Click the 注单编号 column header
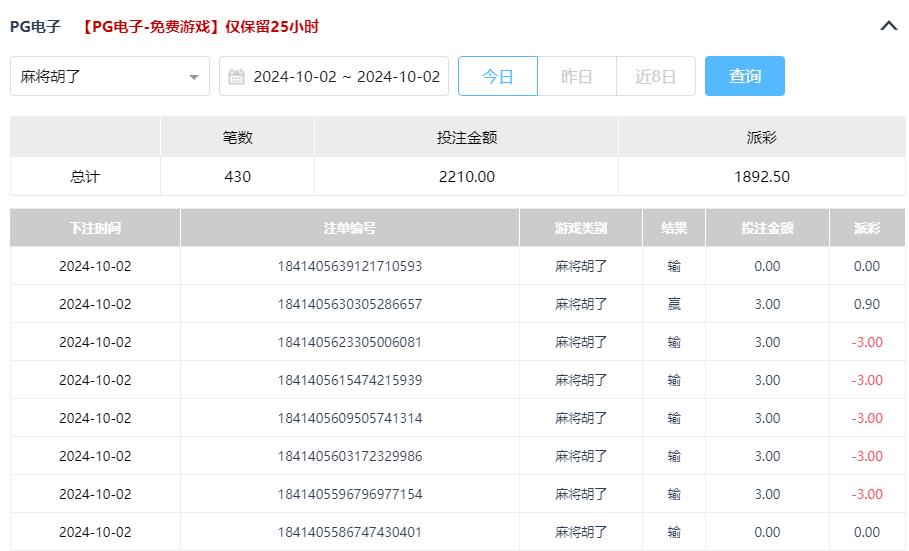The height and width of the screenshot is (551, 909). (350, 228)
